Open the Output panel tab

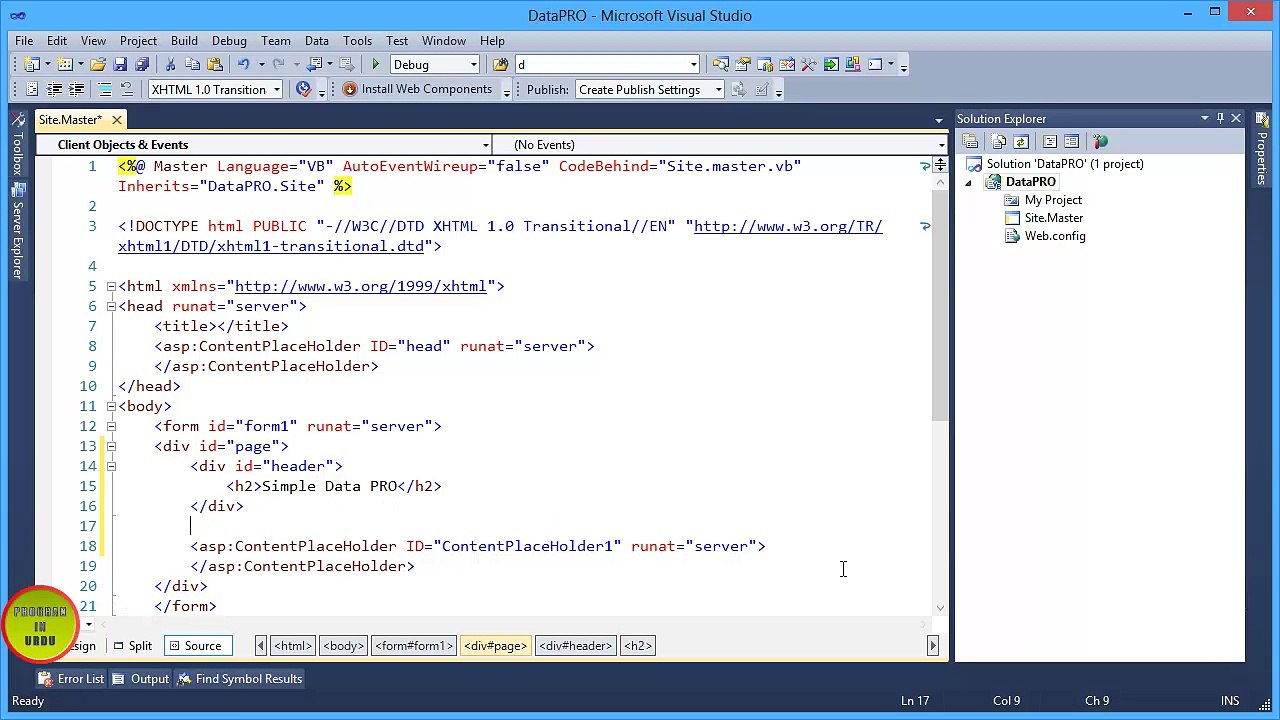(140, 679)
